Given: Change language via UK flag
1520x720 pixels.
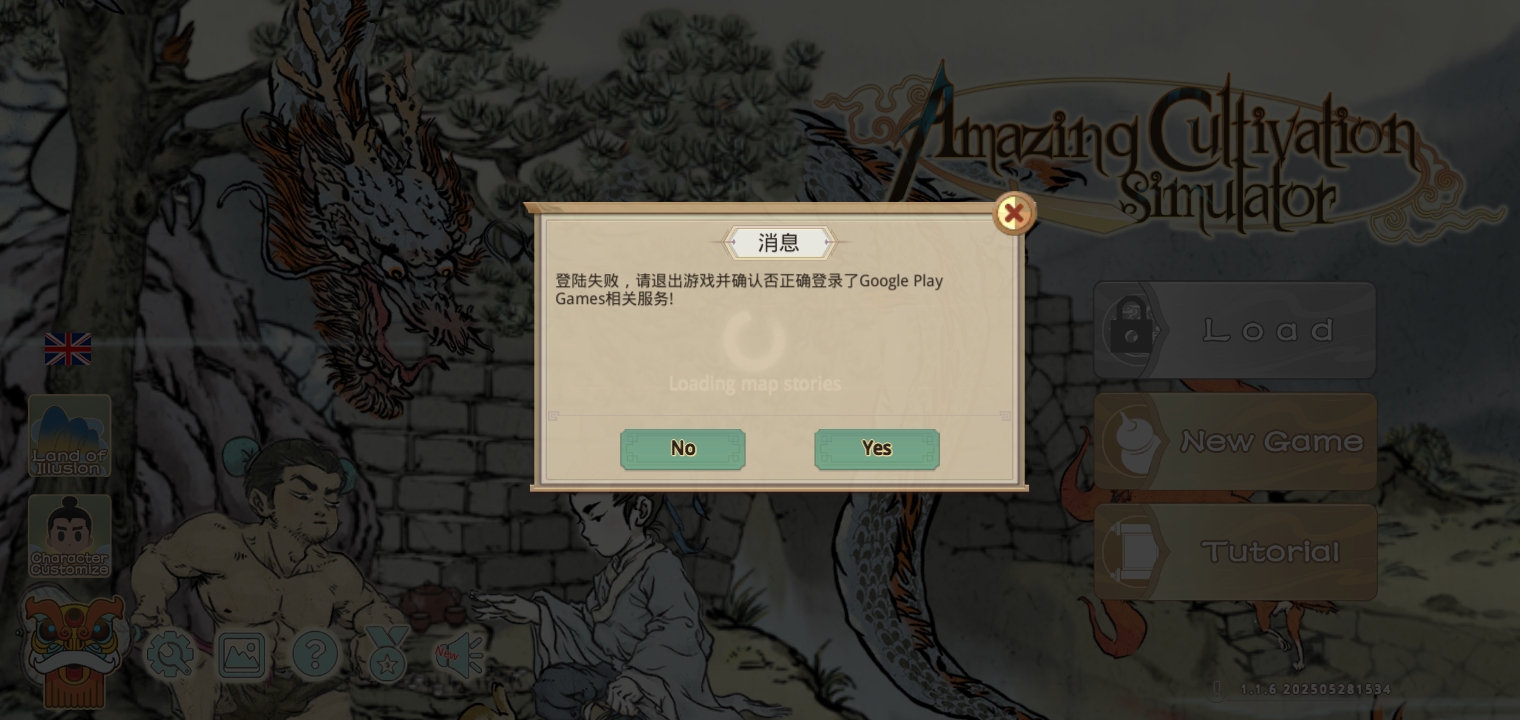Looking at the screenshot, I should [68, 350].
